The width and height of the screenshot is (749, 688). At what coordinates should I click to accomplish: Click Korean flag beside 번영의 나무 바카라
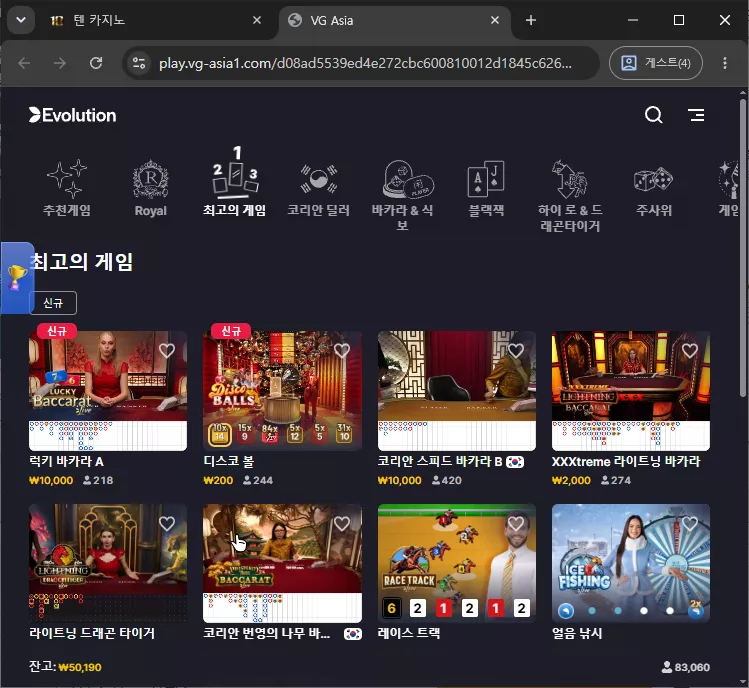353,634
